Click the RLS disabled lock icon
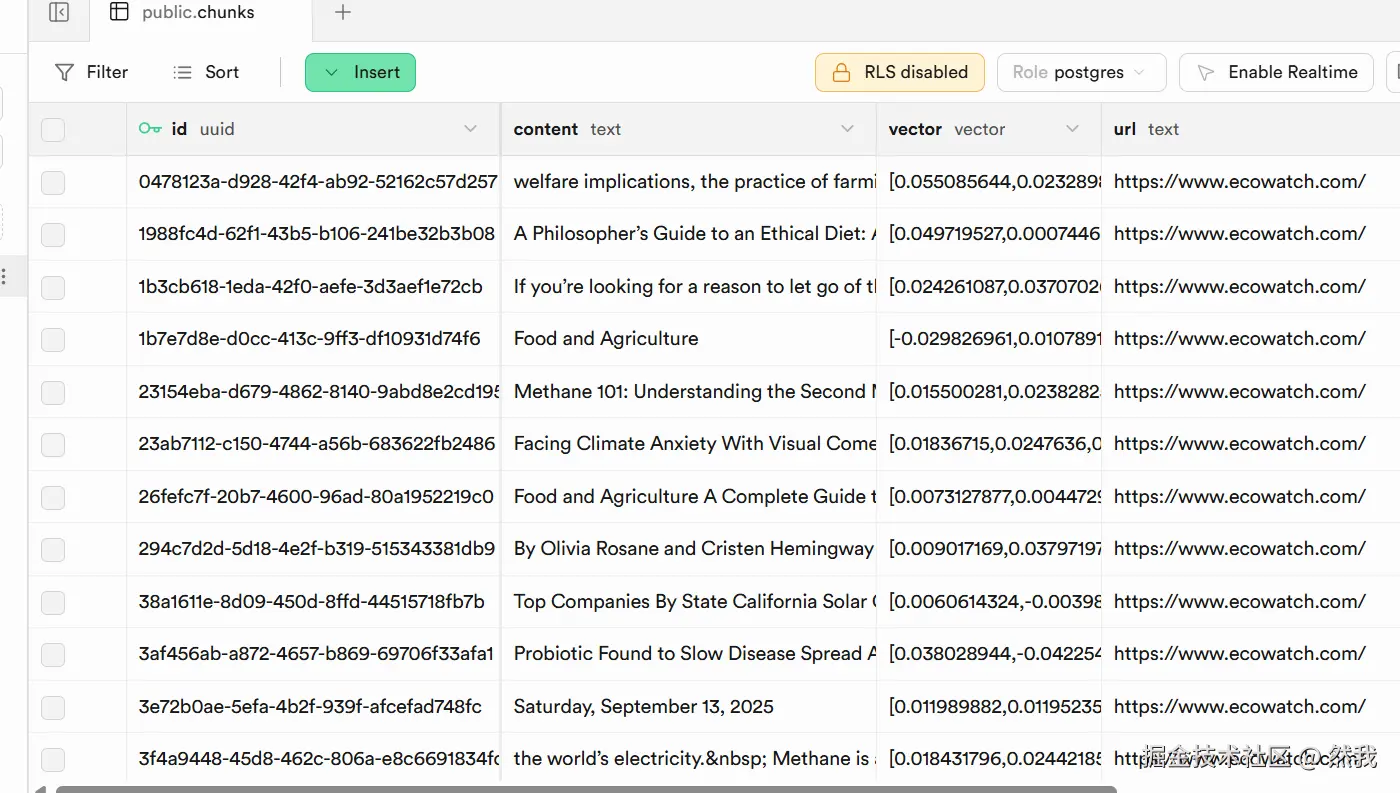 click(842, 72)
